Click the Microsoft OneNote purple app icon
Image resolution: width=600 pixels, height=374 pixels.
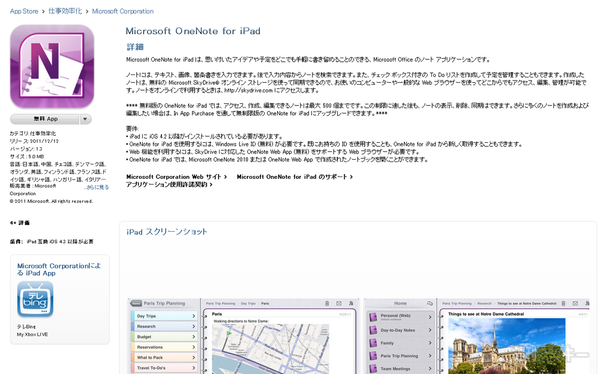[x=52, y=67]
